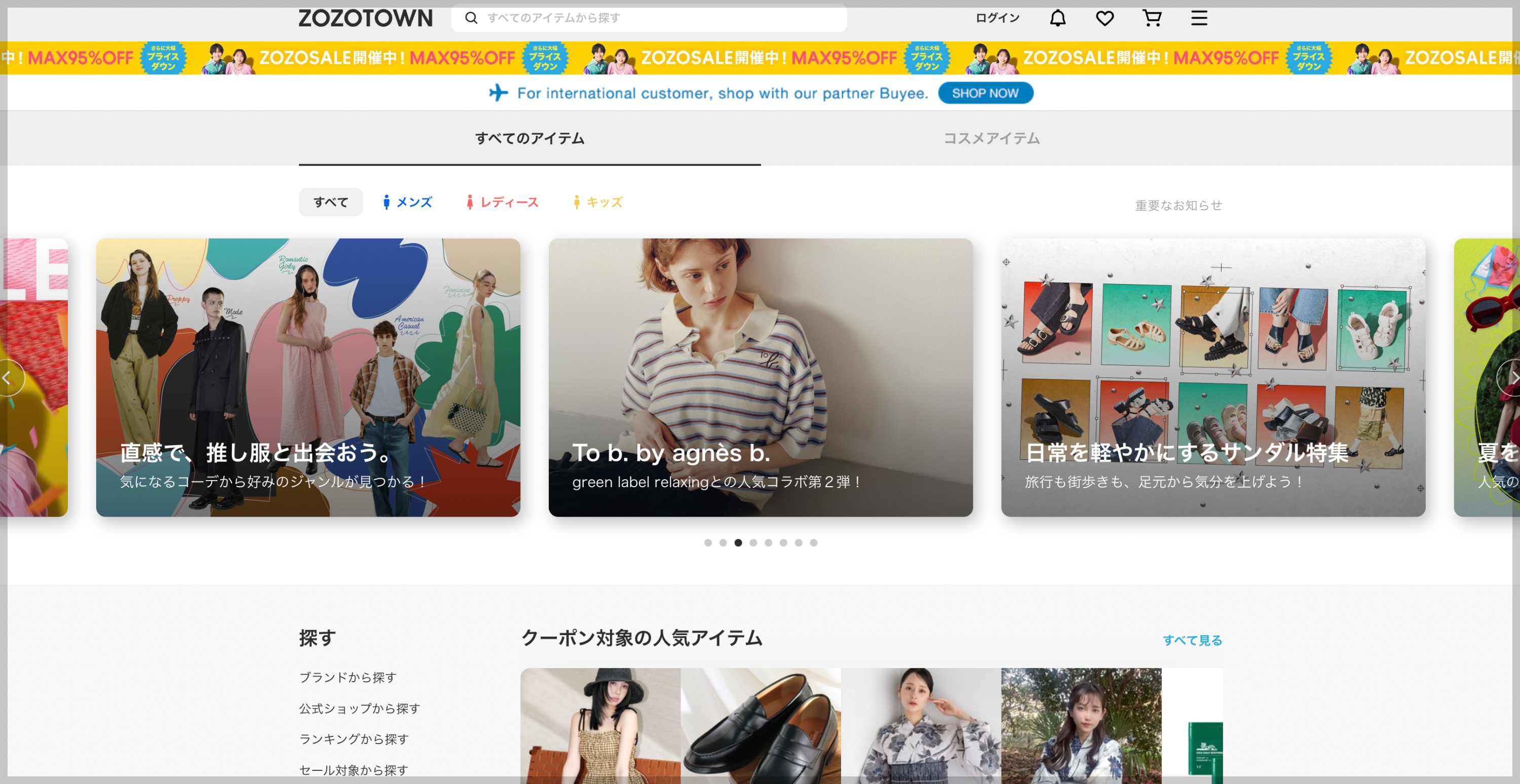Screen dimensions: 1520x784
Task: Jump to the sixth carousel dot
Action: 784,543
